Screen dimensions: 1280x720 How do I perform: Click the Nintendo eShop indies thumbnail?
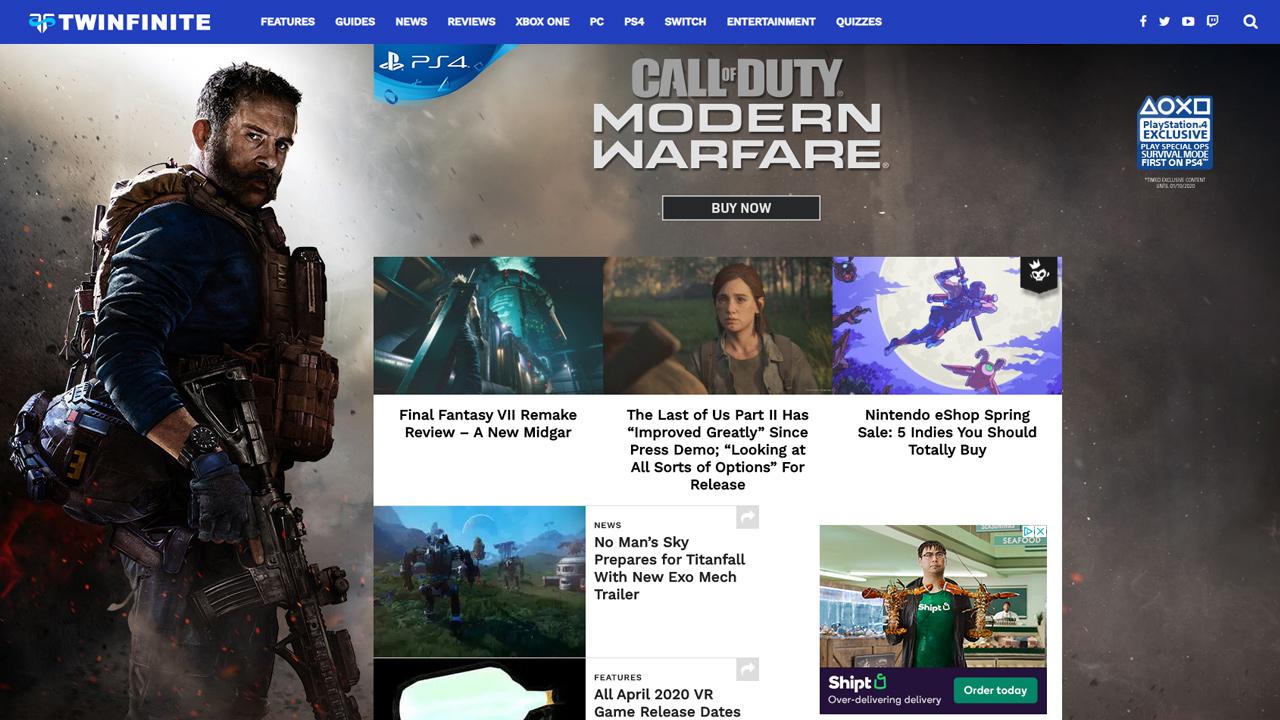coord(947,325)
